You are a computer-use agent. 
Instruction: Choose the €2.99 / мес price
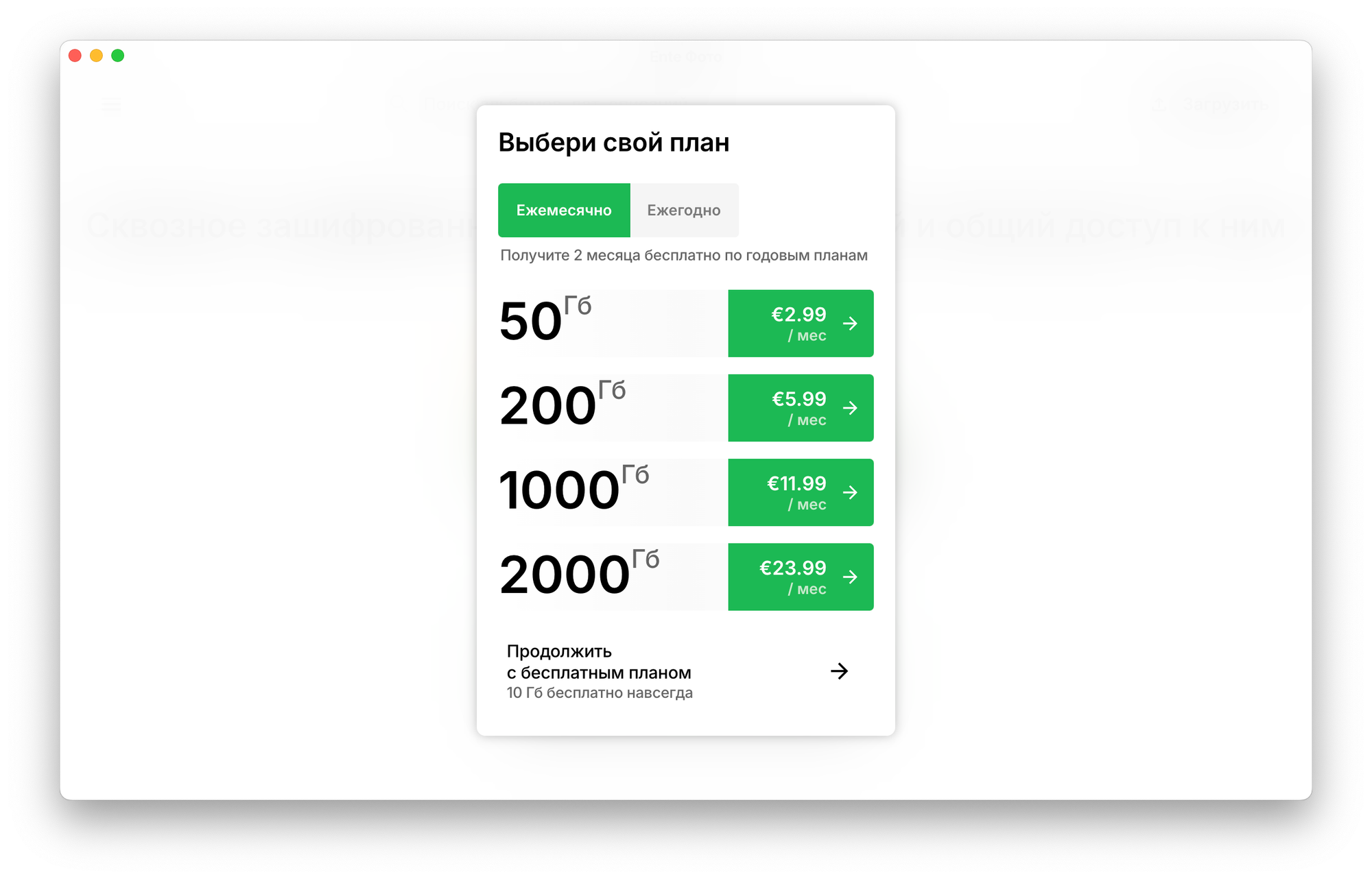[x=798, y=324]
